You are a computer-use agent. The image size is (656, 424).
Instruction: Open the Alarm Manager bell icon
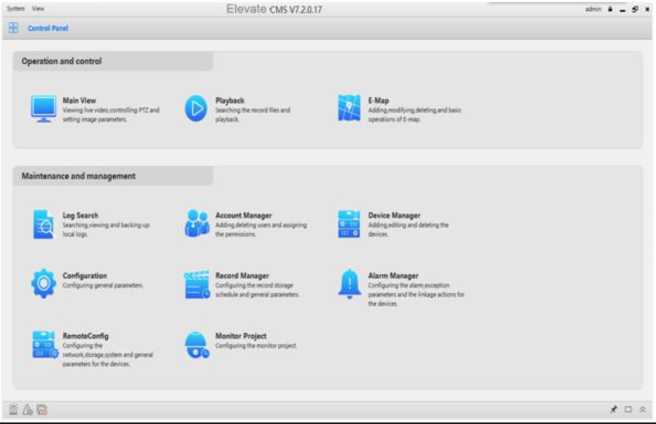click(x=349, y=284)
